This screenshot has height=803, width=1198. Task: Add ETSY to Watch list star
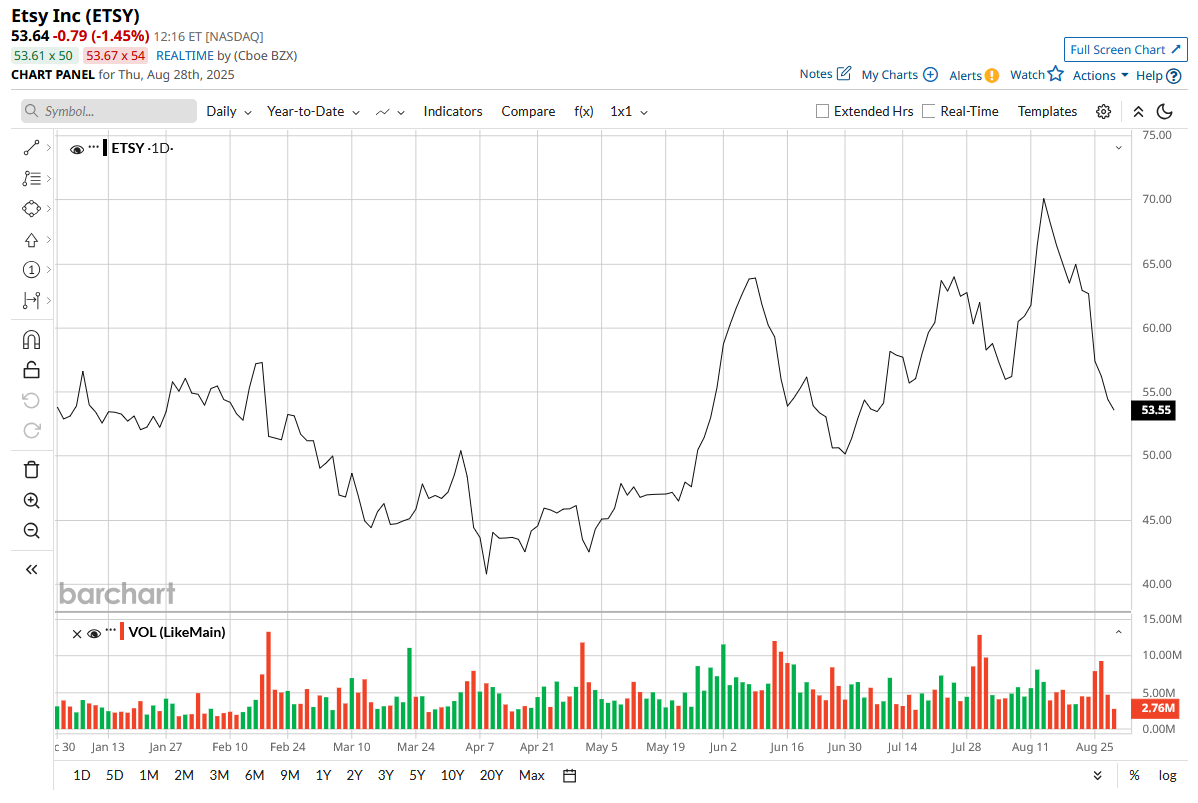point(1056,73)
